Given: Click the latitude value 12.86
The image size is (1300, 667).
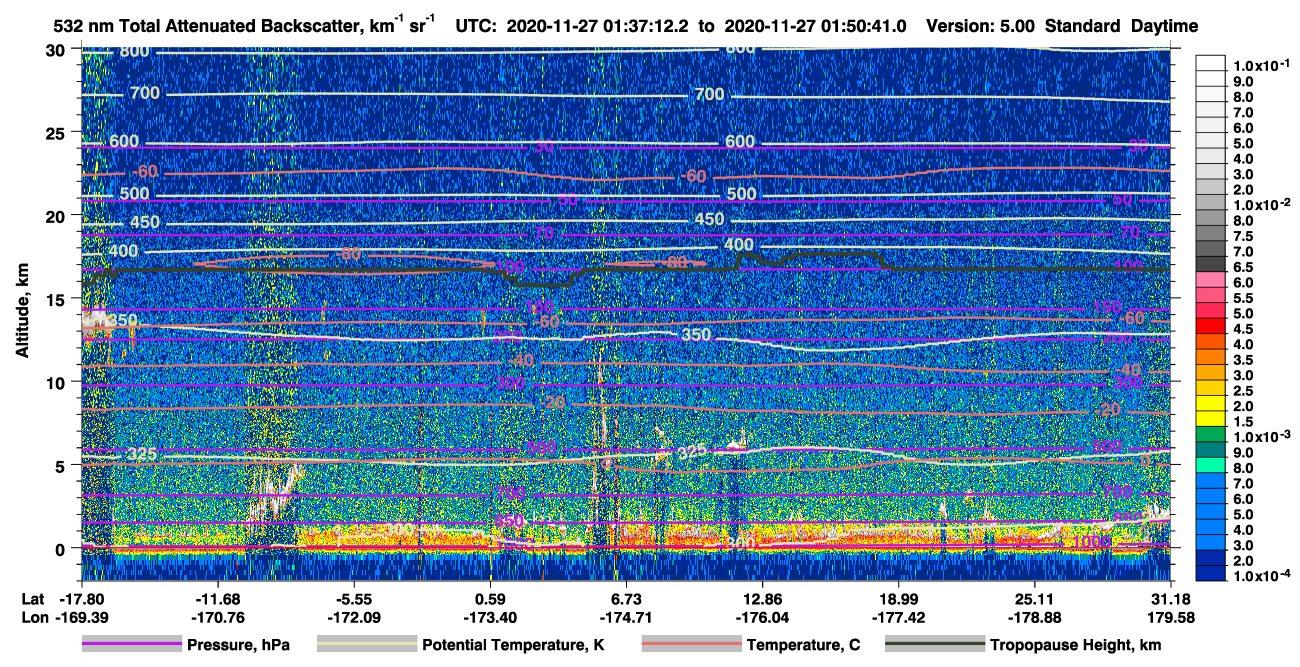Looking at the screenshot, I should [x=763, y=598].
